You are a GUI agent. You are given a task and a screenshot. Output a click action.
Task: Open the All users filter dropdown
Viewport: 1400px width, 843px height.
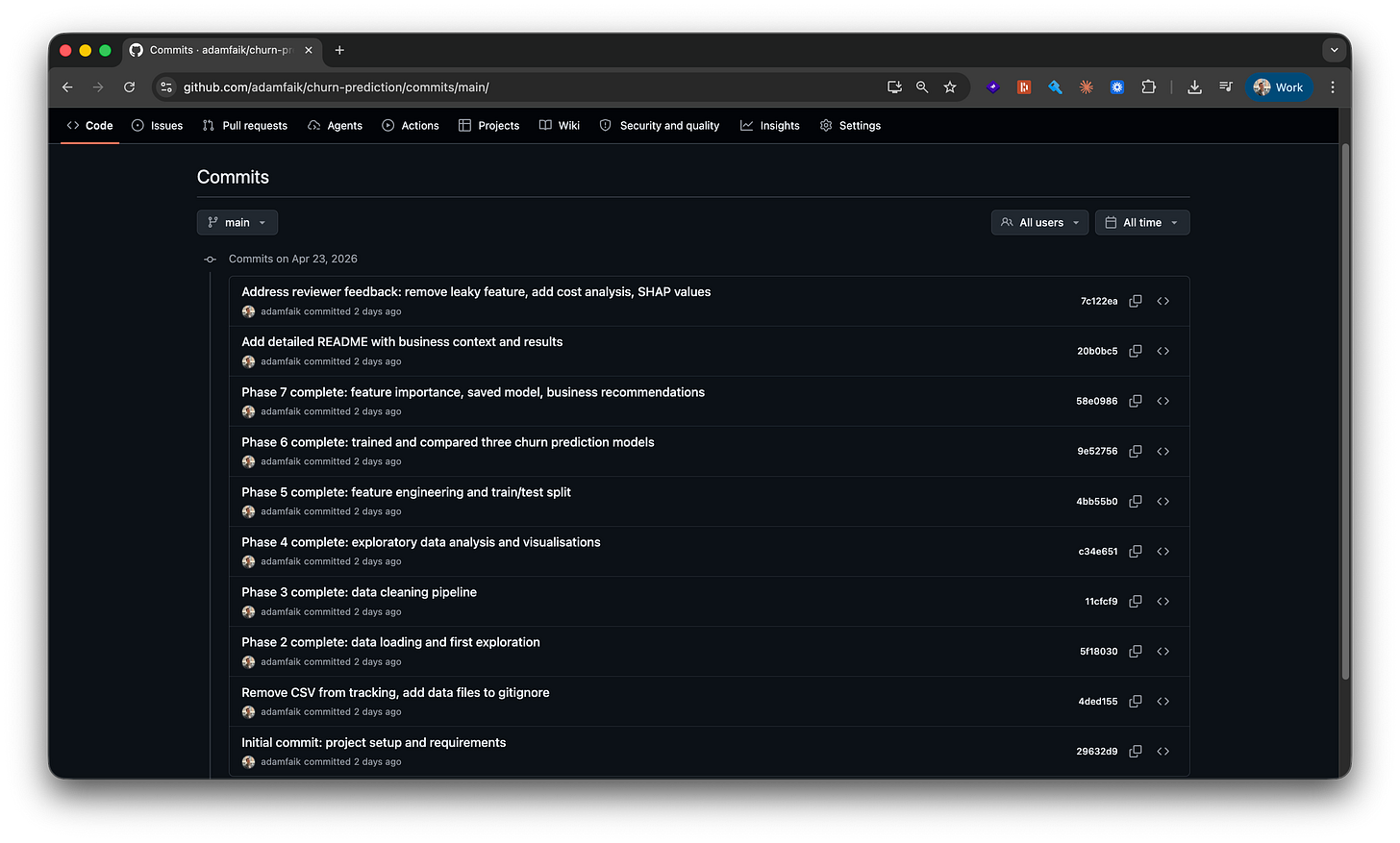[x=1039, y=222]
